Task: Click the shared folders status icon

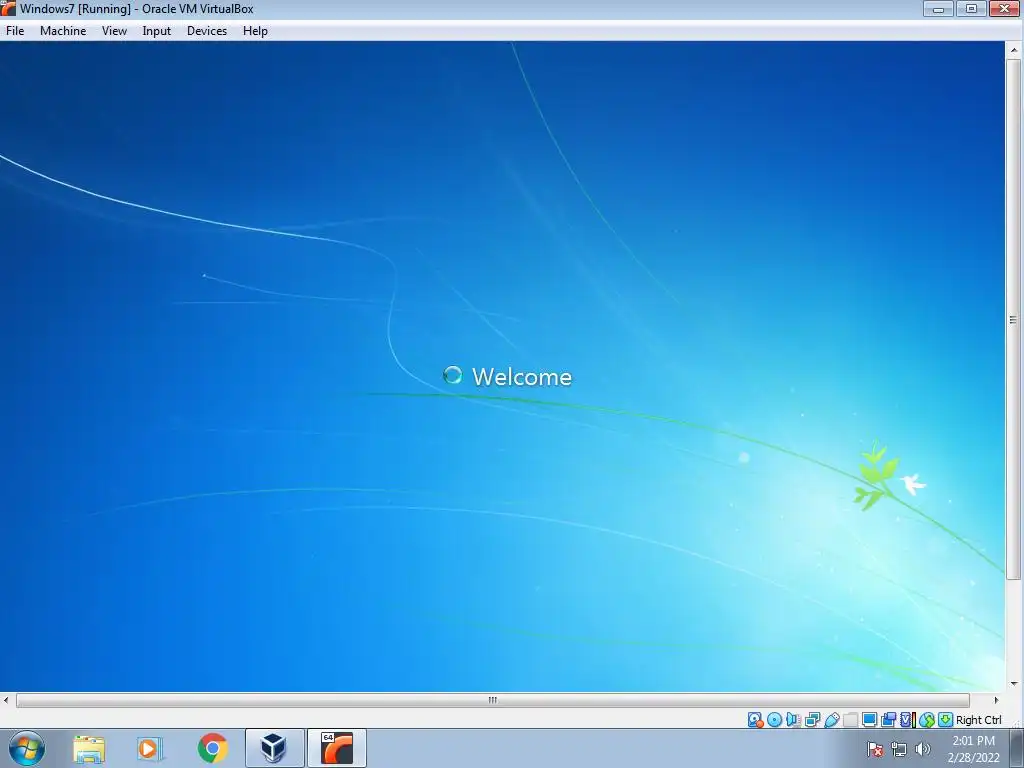Action: tap(850, 720)
